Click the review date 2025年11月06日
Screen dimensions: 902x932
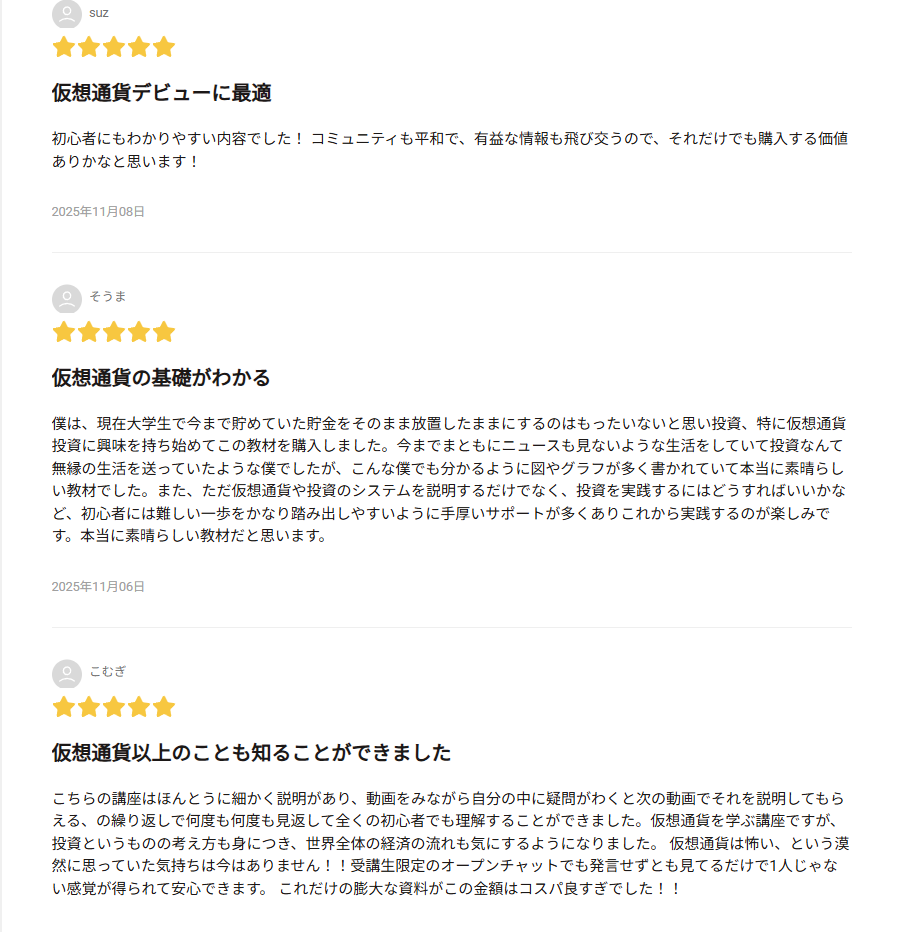point(98,587)
